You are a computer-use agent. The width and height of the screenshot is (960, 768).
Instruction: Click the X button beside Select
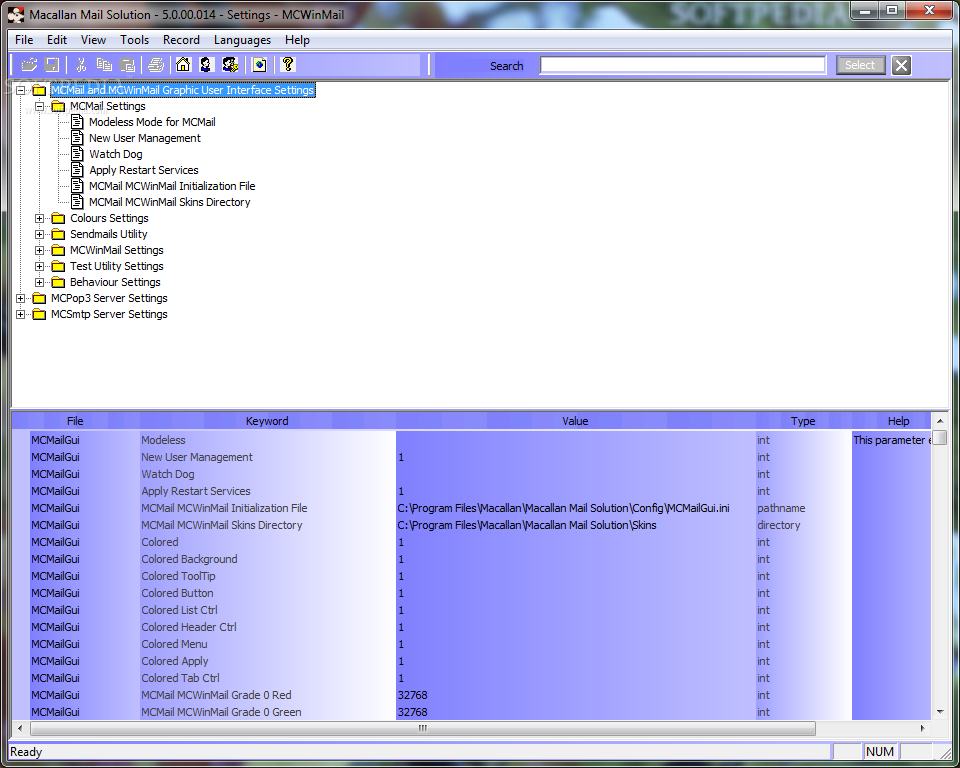[x=901, y=65]
